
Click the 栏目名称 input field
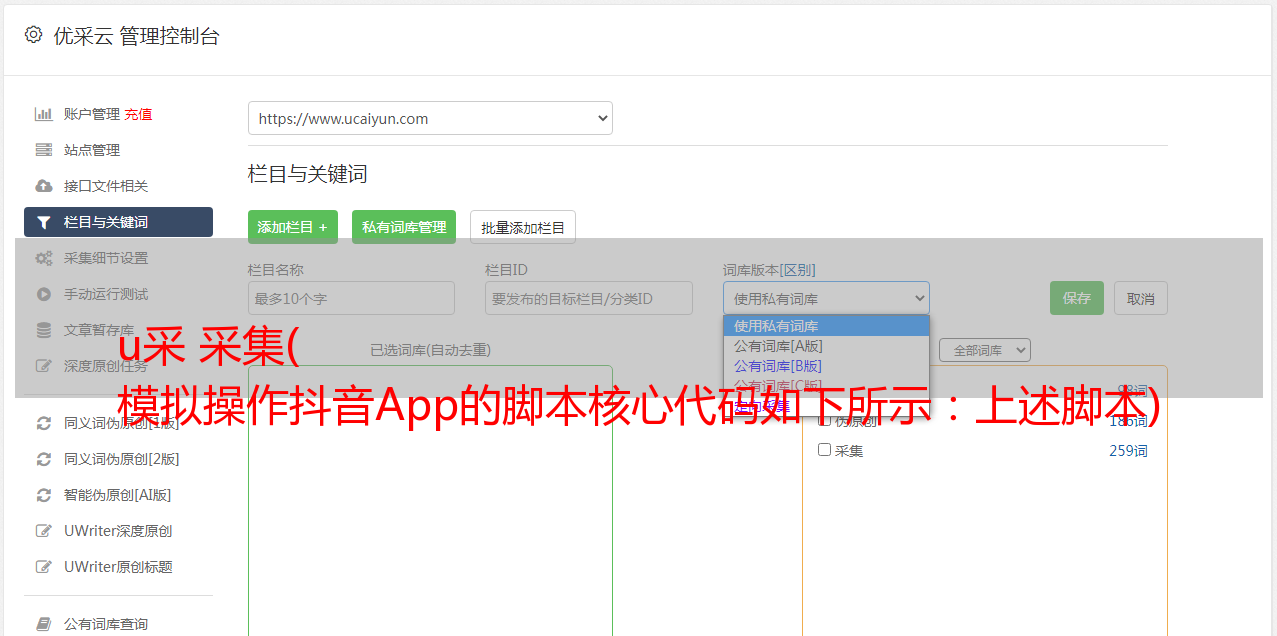tap(351, 298)
